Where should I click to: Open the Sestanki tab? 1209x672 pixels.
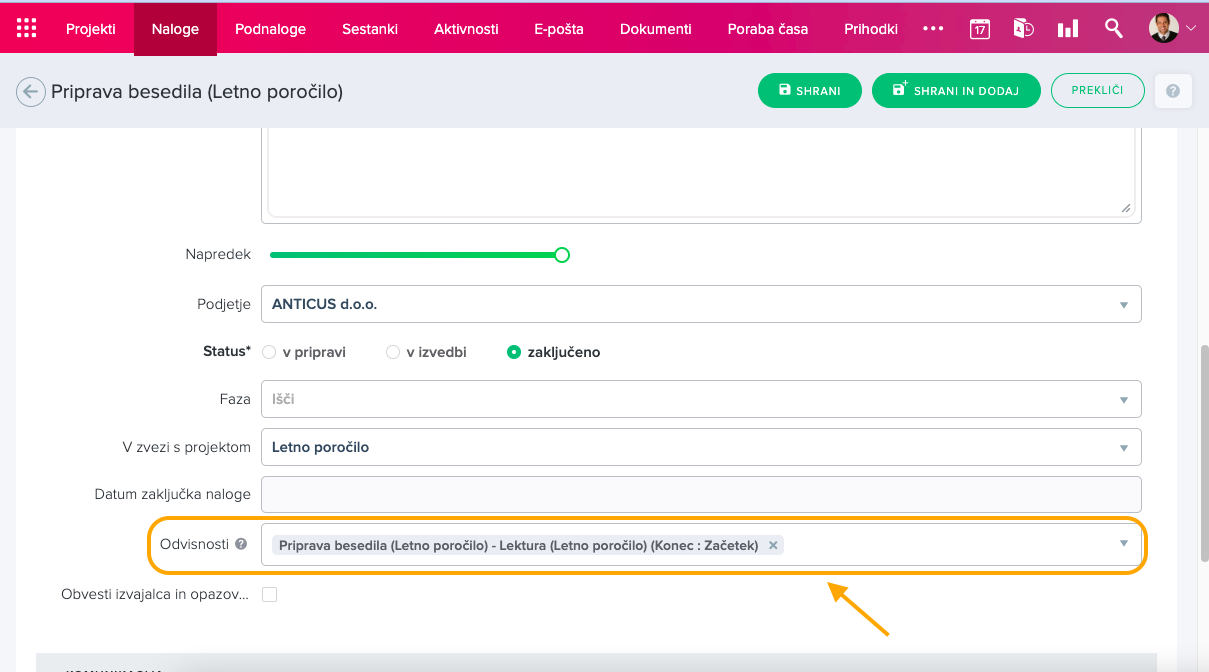[370, 29]
